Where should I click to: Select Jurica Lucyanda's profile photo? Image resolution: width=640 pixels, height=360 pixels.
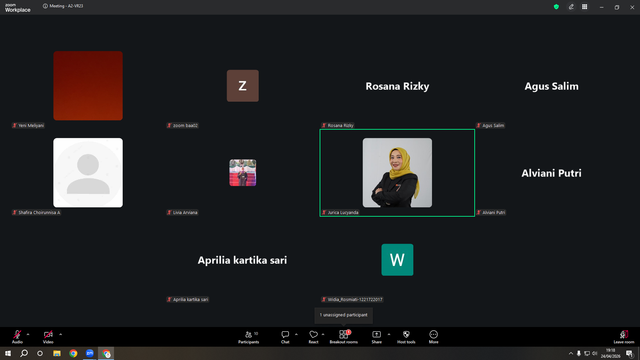point(397,173)
